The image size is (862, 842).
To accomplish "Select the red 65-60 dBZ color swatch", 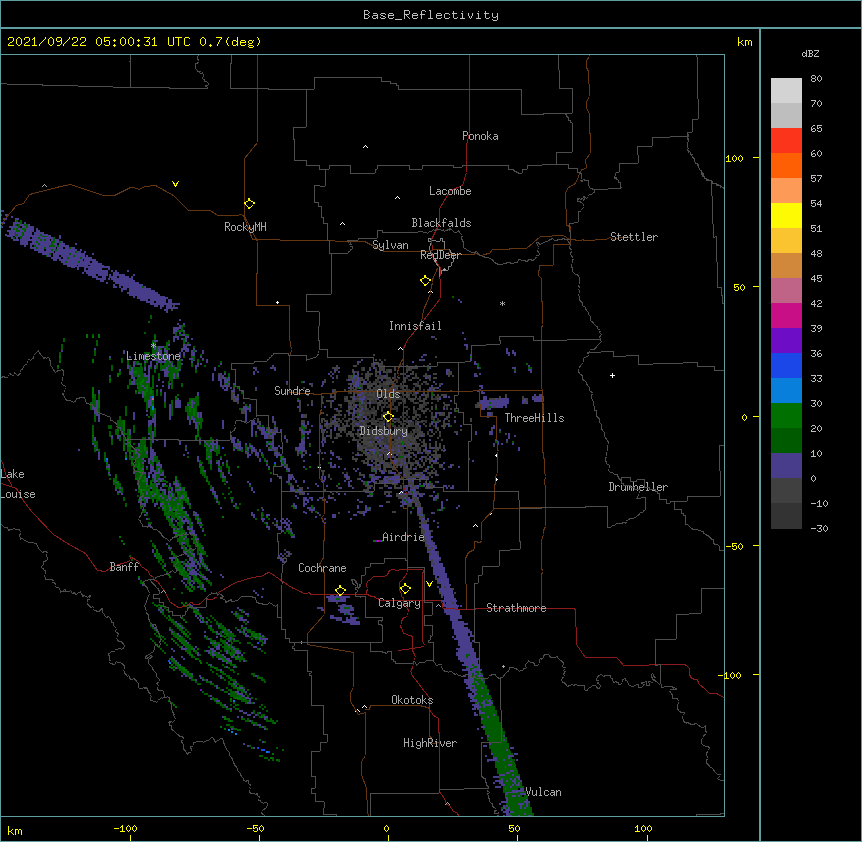I will point(786,140).
